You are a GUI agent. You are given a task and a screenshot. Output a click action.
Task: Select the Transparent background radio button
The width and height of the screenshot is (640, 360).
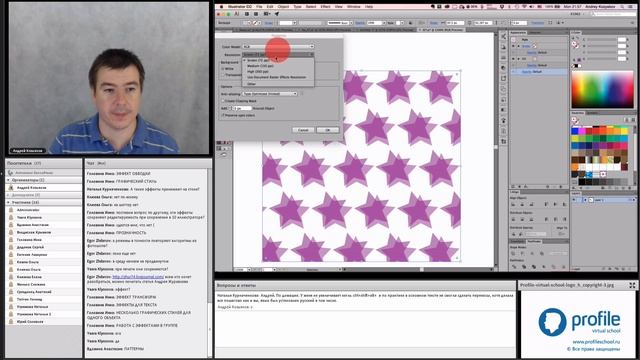224,75
